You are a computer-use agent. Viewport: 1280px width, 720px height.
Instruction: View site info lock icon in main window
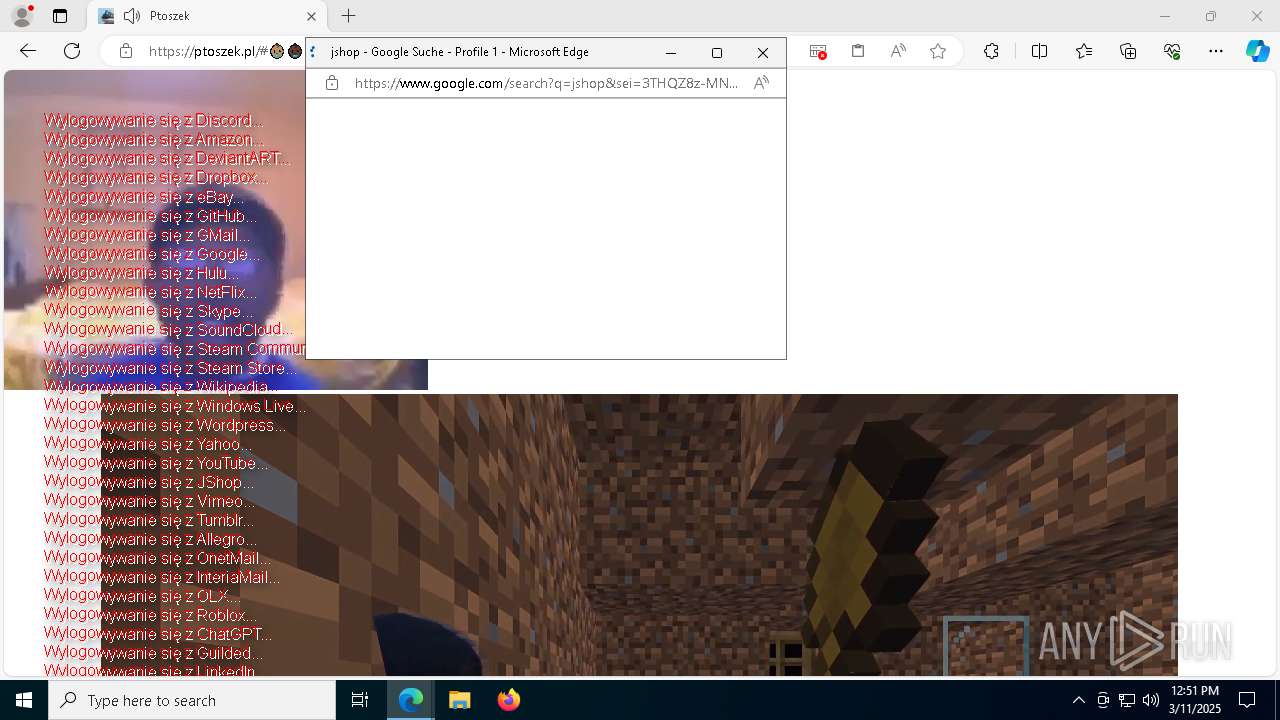126,51
